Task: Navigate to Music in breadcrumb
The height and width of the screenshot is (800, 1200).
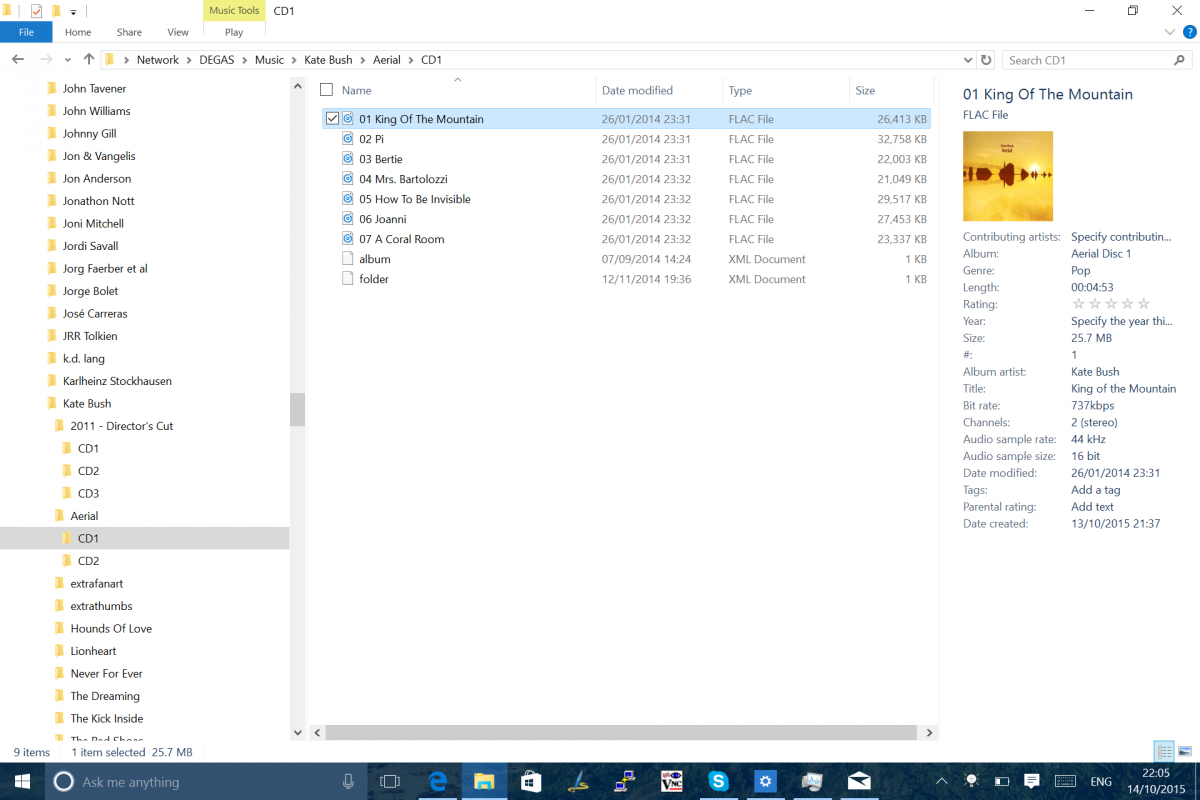Action: tap(269, 60)
